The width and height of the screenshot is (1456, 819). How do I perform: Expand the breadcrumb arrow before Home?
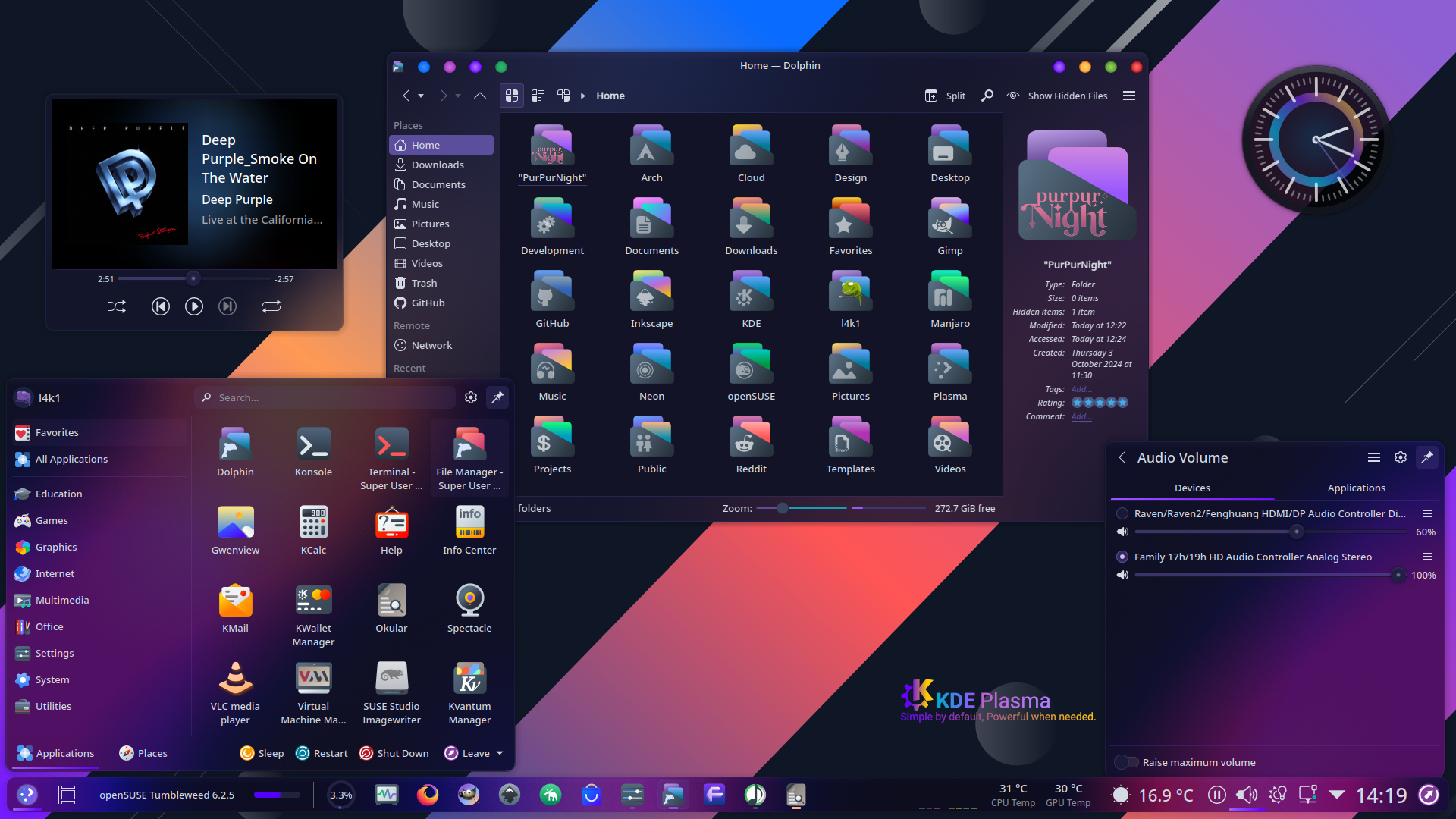583,96
